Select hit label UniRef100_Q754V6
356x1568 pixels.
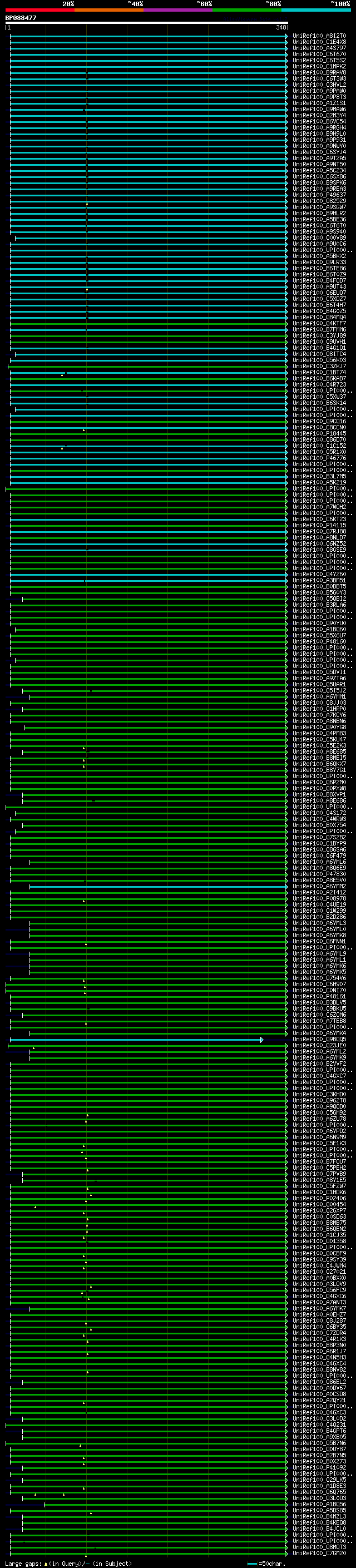(319, 978)
